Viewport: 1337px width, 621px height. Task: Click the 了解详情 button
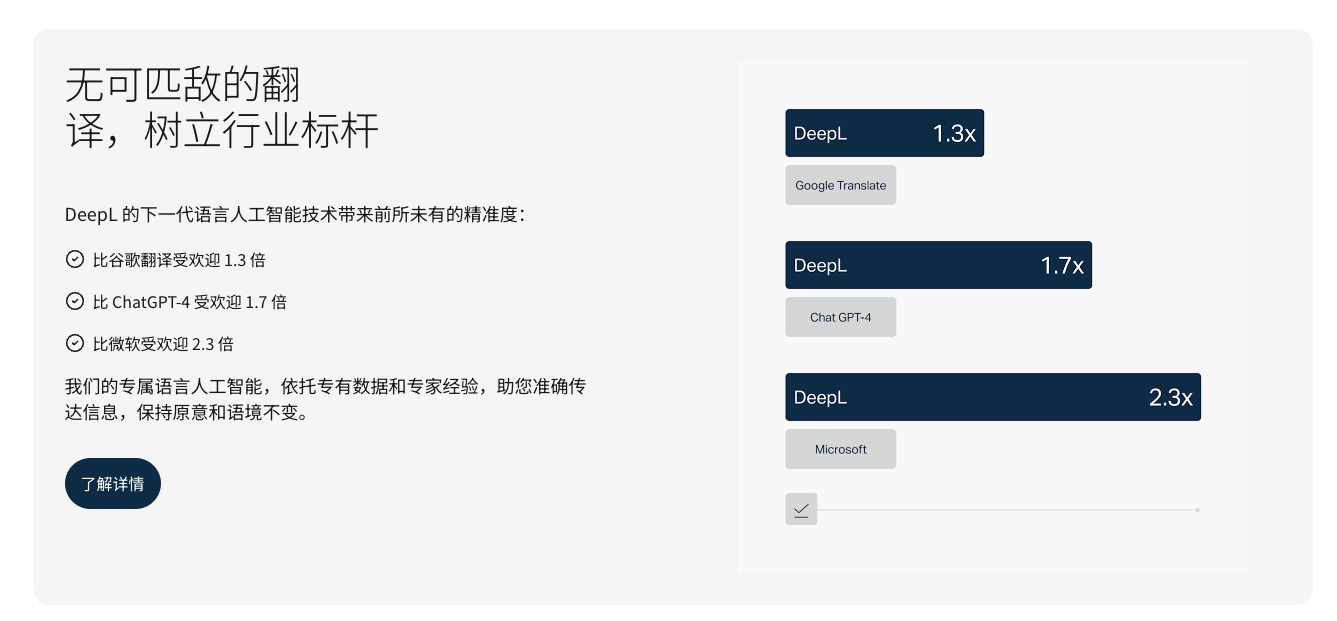coord(113,484)
